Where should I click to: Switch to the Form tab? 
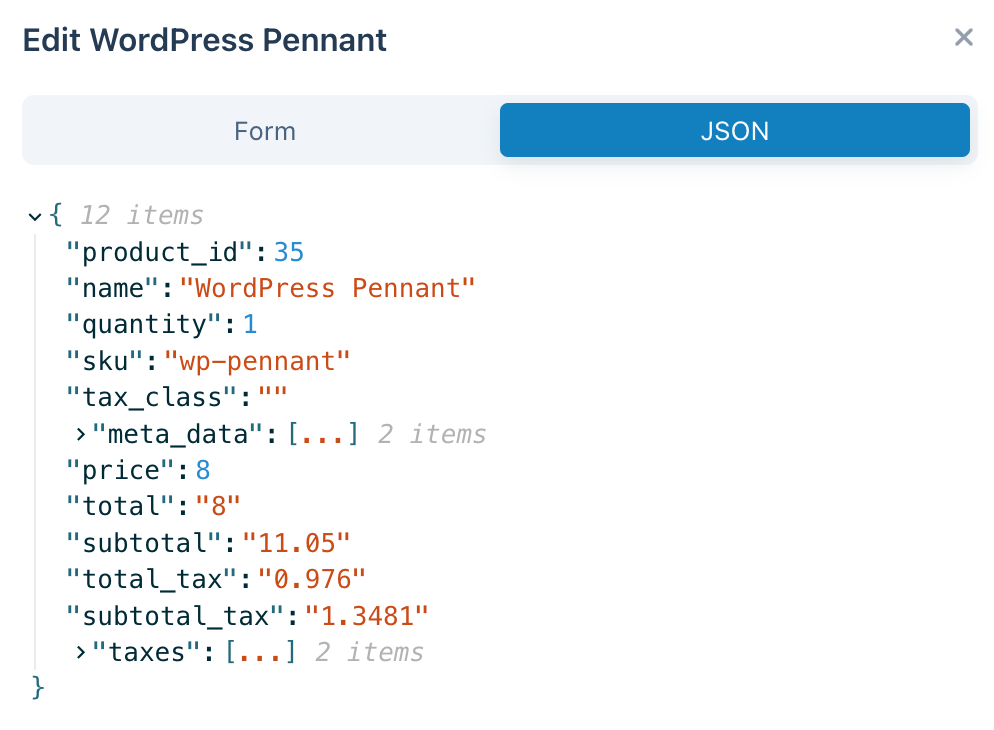coord(265,131)
